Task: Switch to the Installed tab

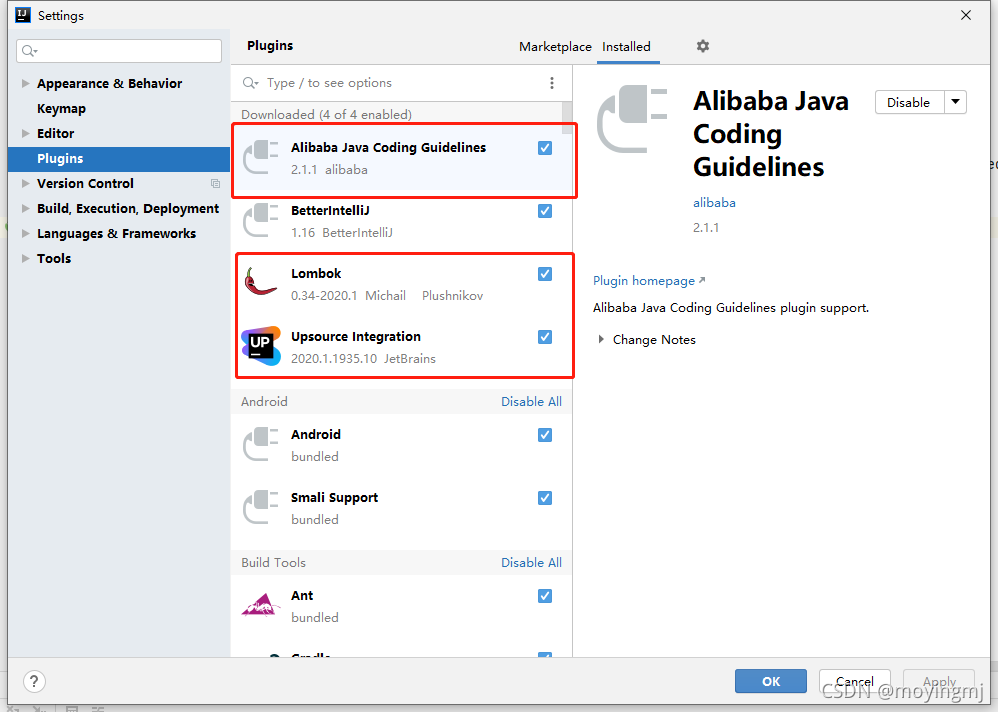Action: [x=626, y=46]
